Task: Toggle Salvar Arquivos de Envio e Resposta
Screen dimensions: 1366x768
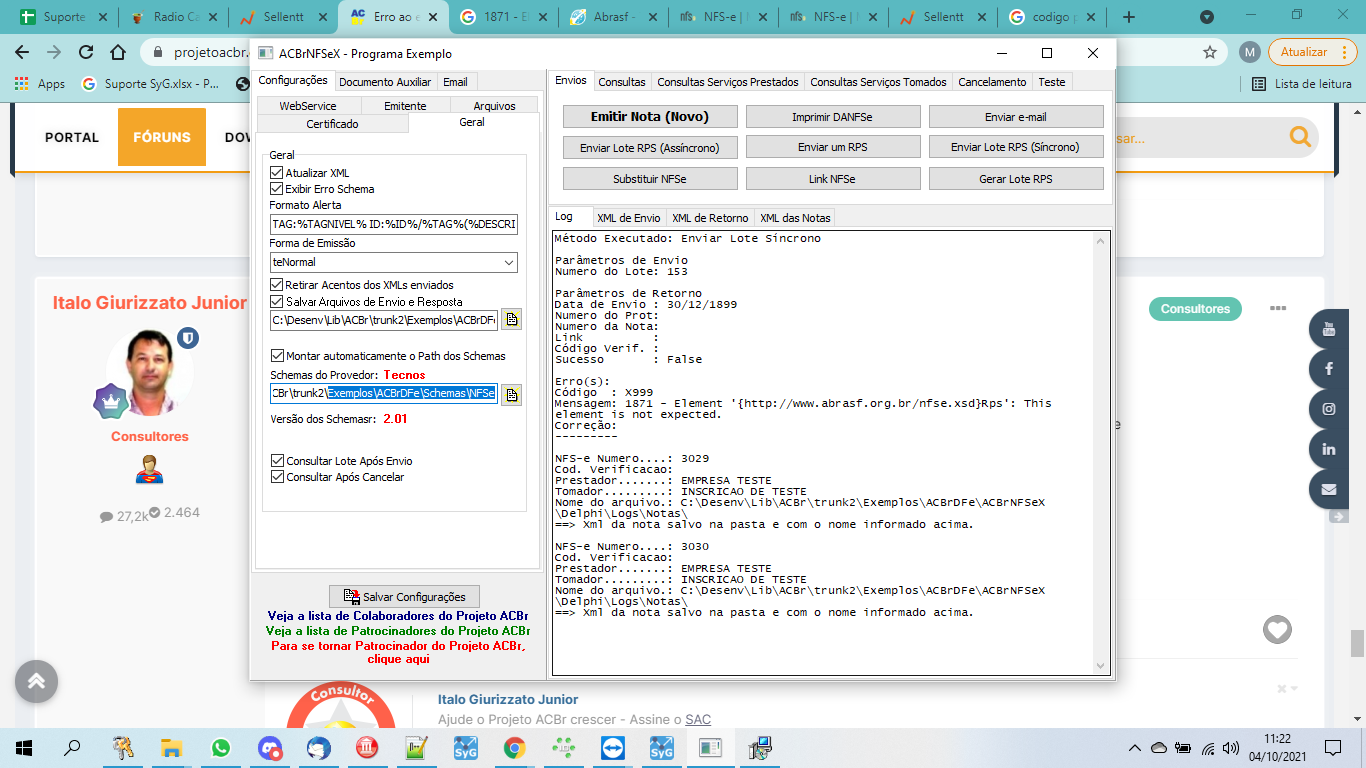Action: 277,301
